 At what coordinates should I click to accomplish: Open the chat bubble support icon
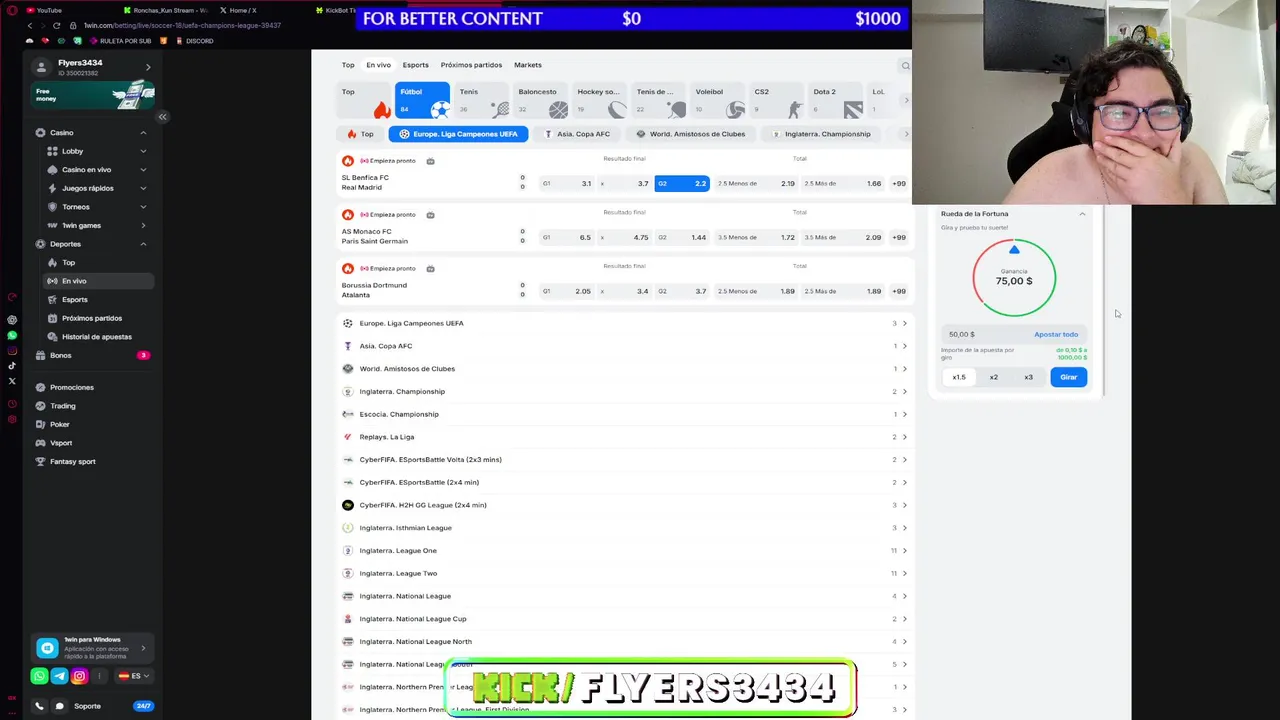tap(59, 706)
